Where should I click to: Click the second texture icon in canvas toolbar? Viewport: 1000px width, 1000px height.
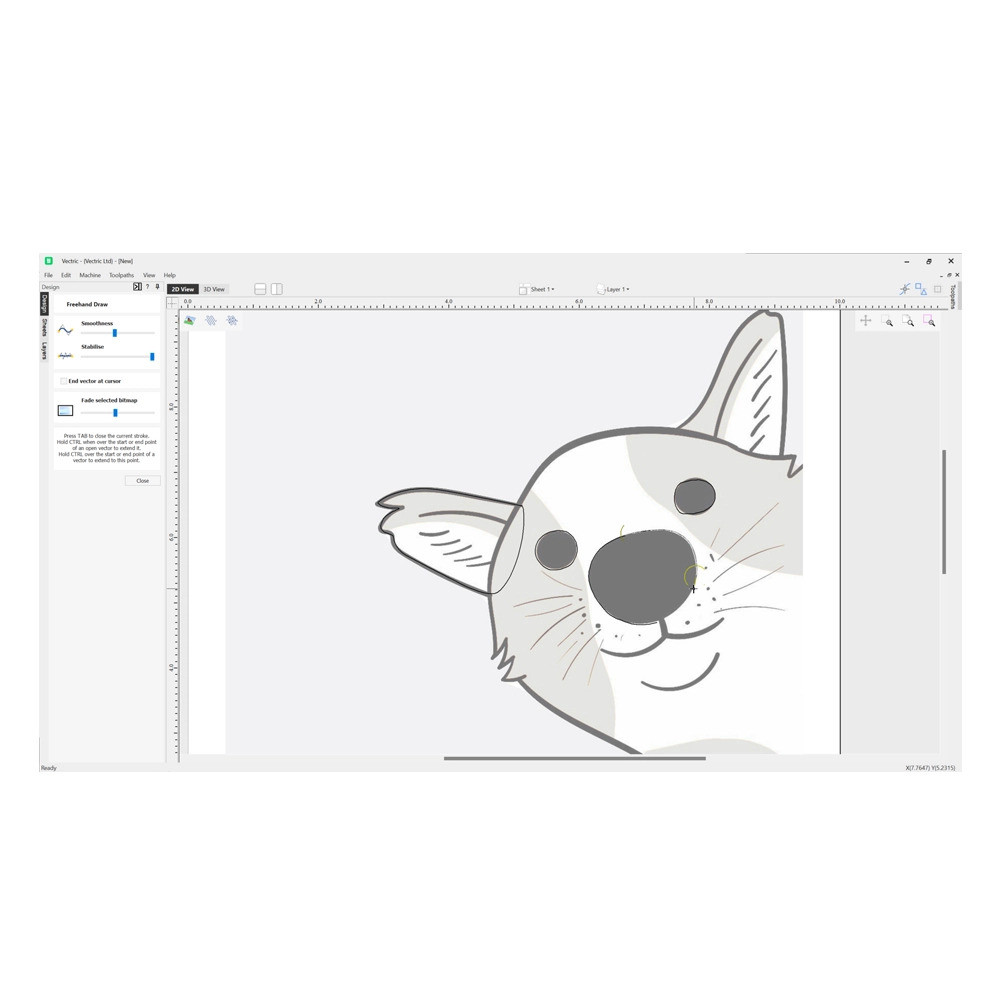(231, 321)
